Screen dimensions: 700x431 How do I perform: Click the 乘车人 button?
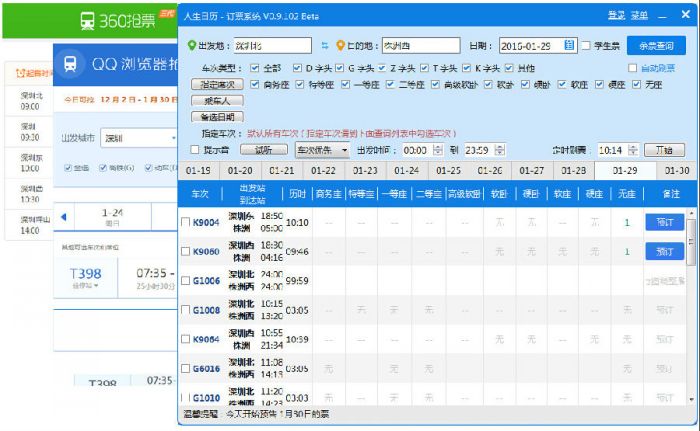point(217,100)
